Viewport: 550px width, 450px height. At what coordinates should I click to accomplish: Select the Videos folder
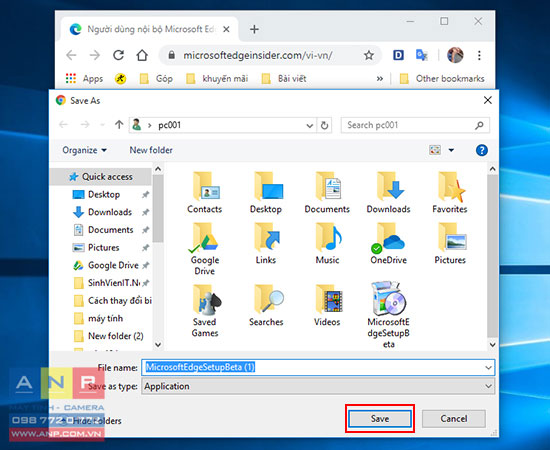point(327,305)
